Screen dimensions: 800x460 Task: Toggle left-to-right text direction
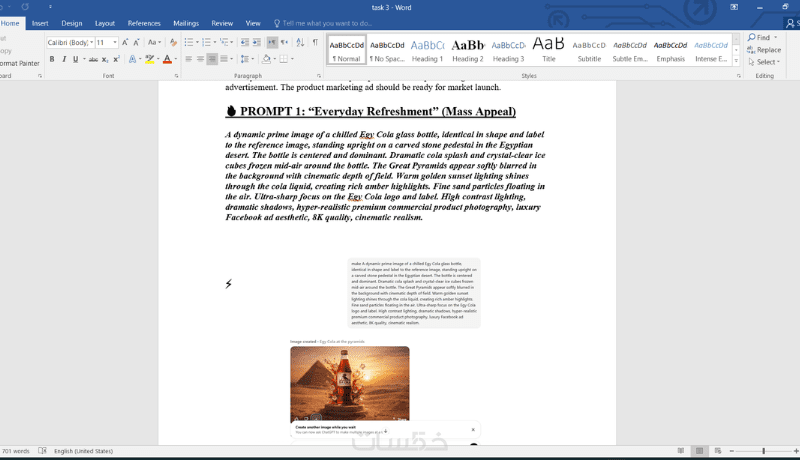(x=272, y=42)
